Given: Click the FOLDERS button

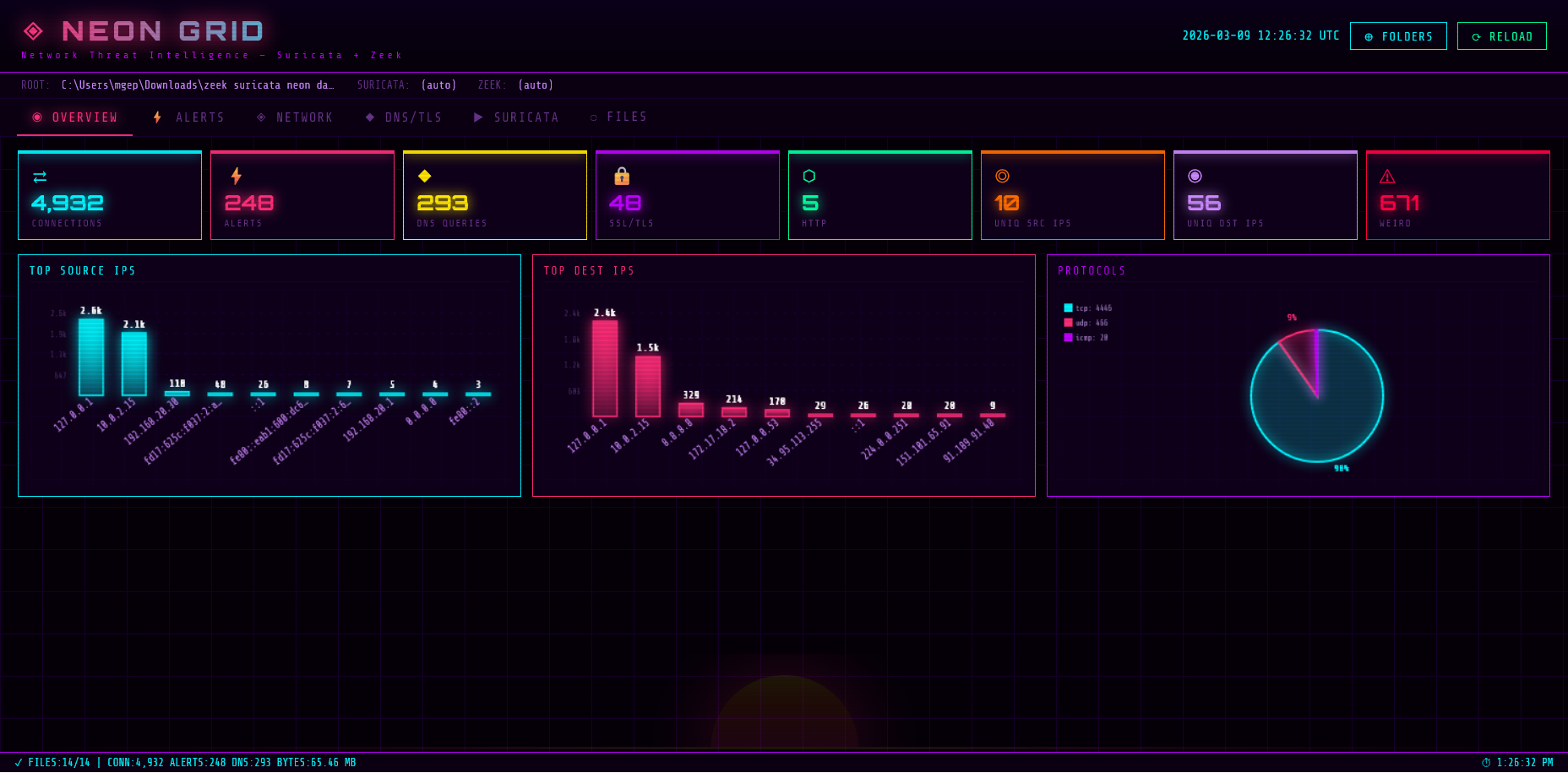Looking at the screenshot, I should [x=1398, y=35].
